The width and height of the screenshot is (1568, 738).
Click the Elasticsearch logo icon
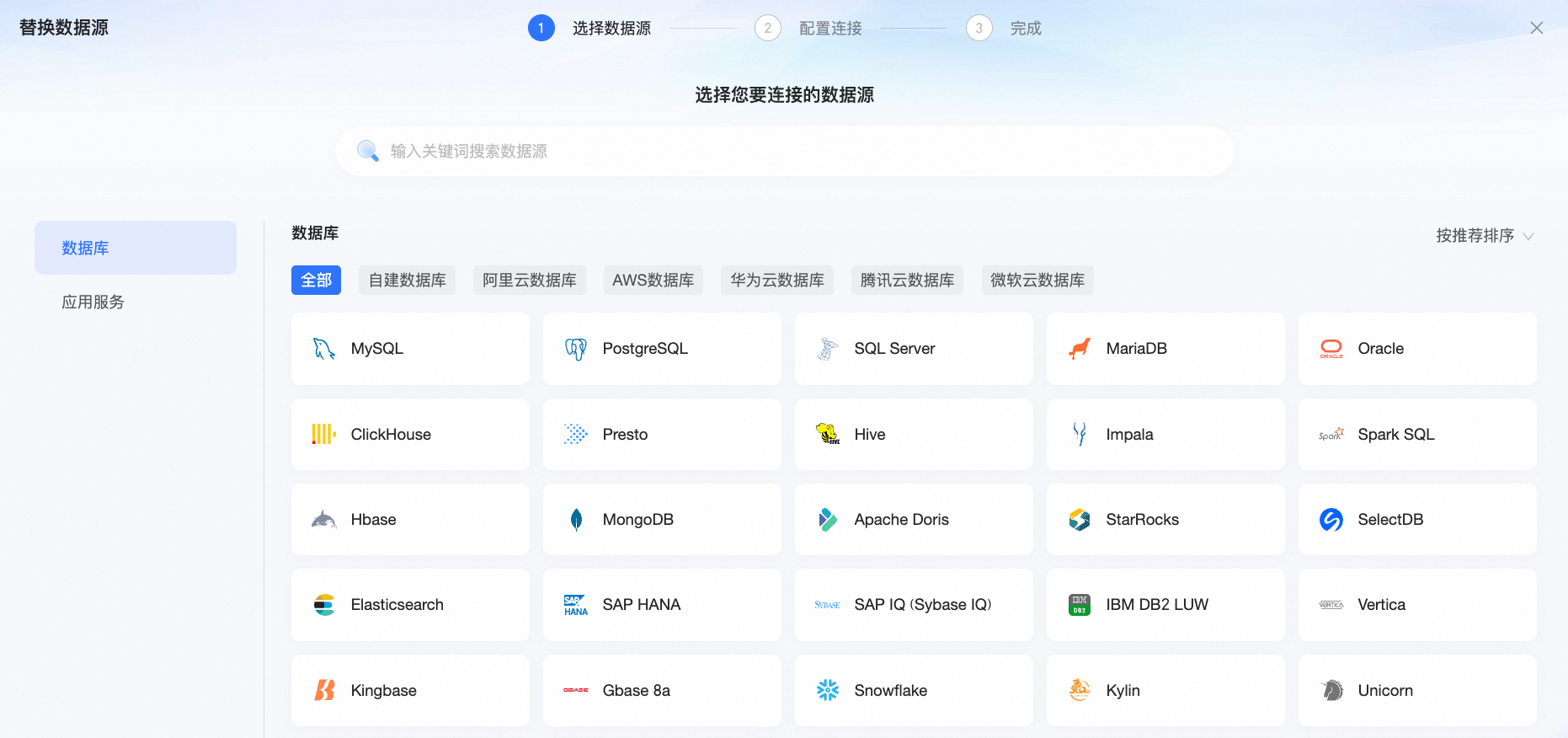pyautogui.click(x=324, y=605)
